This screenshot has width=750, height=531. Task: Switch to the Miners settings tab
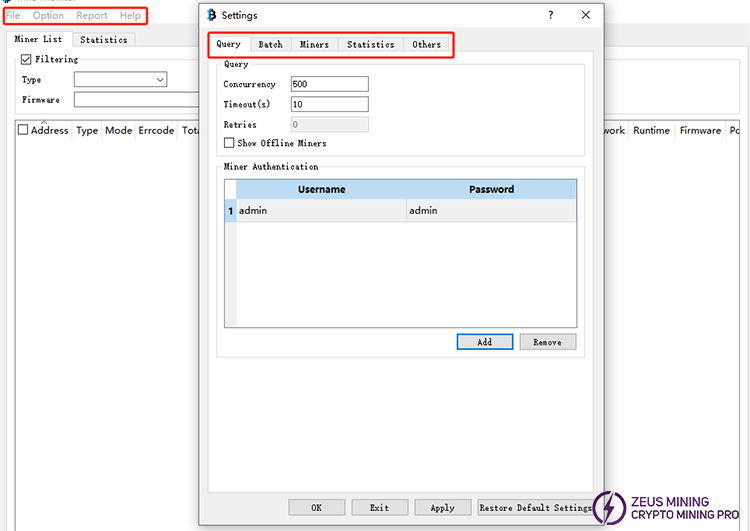click(x=314, y=44)
